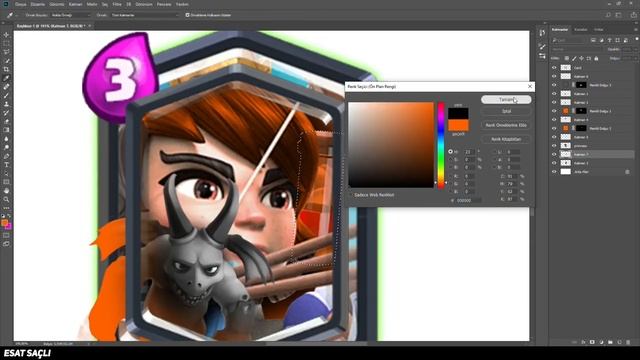Switch to the Kanallar tab
Viewport: 640px width, 360px height.
tap(580, 30)
